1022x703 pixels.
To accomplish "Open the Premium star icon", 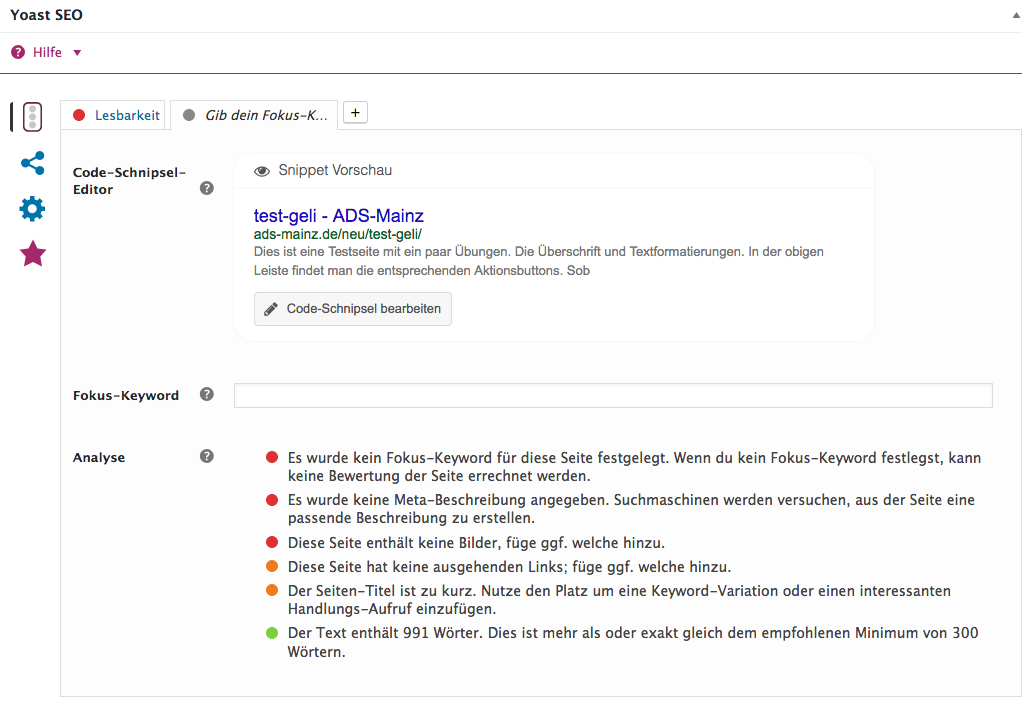I will coord(33,254).
